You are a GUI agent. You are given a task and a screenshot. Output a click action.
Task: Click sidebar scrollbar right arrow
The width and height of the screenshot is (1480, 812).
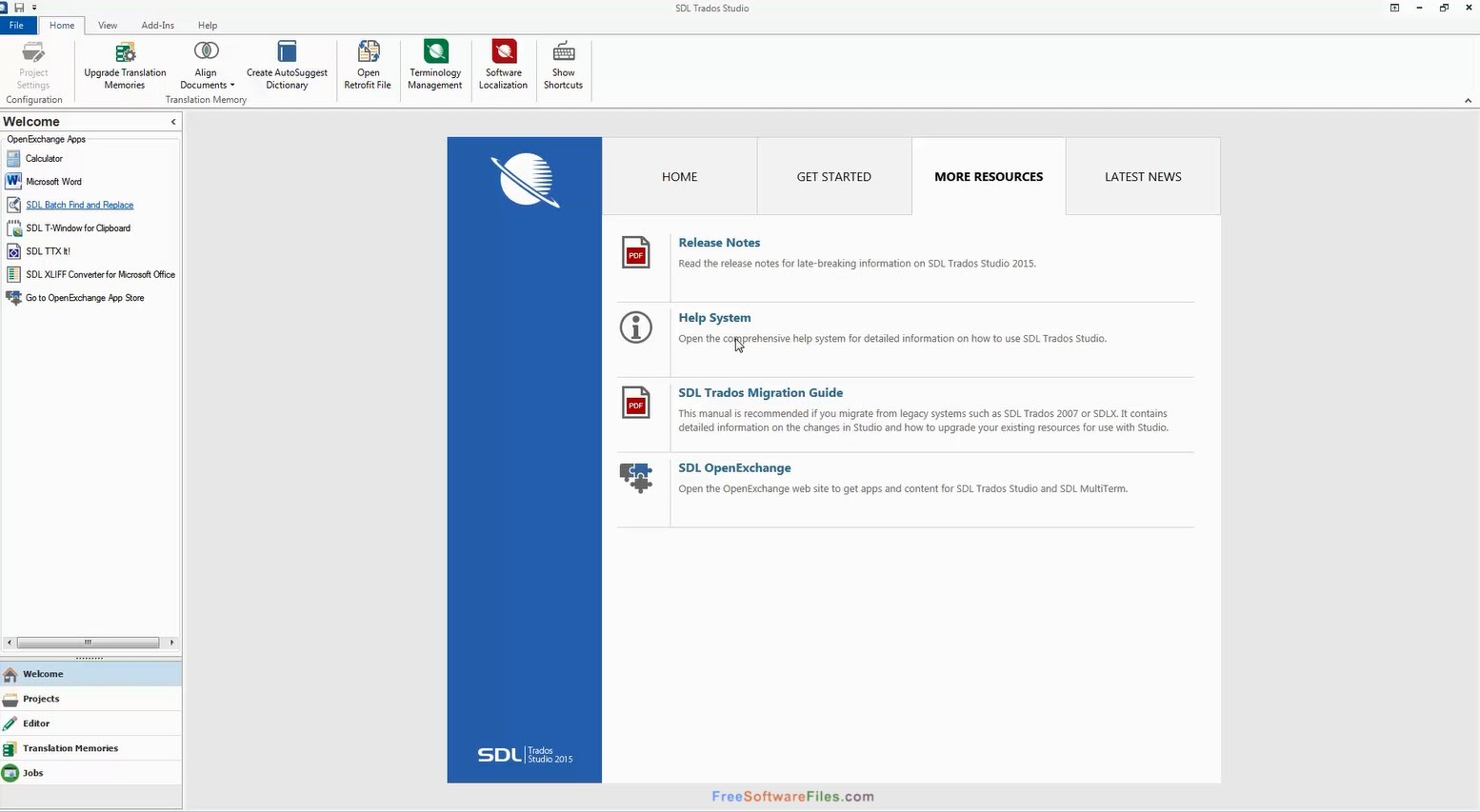point(171,643)
